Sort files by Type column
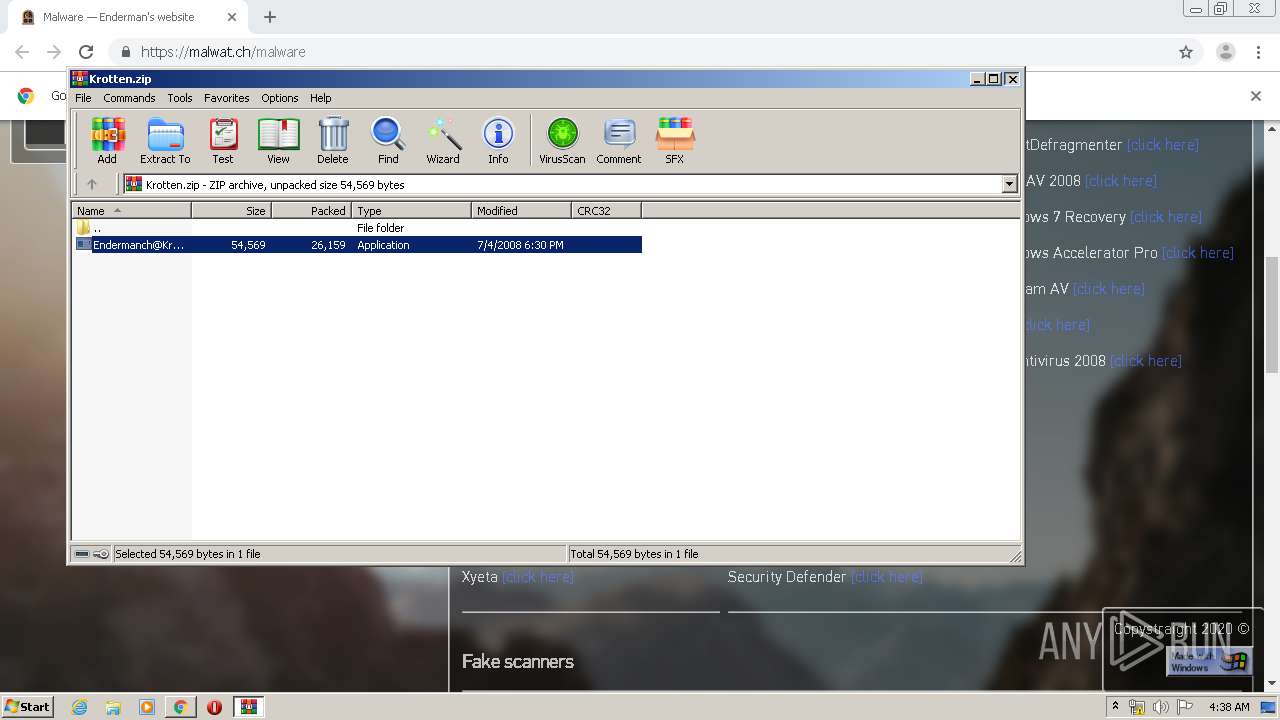1280x720 pixels. tap(411, 210)
